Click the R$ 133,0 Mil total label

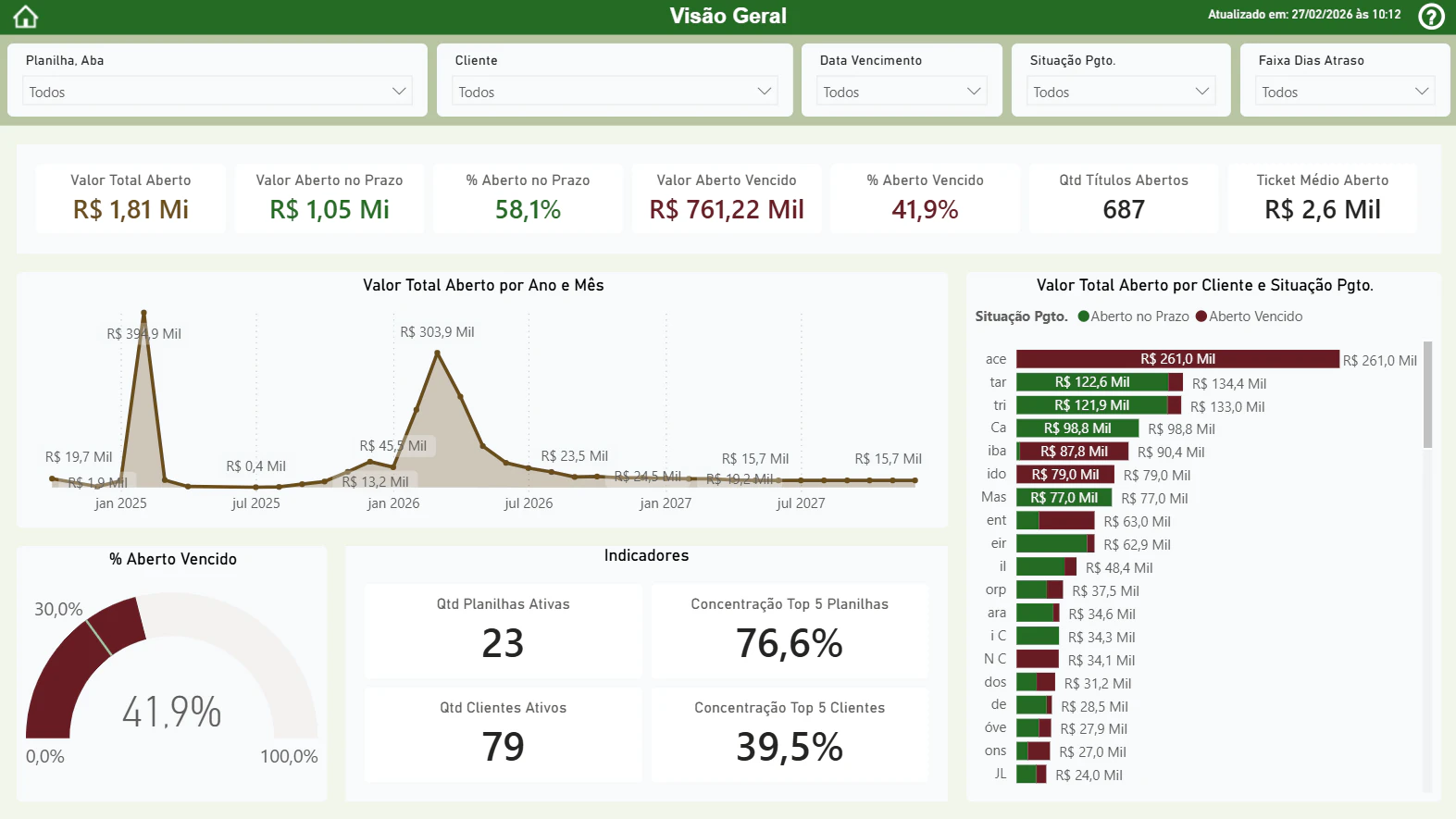(x=1227, y=407)
